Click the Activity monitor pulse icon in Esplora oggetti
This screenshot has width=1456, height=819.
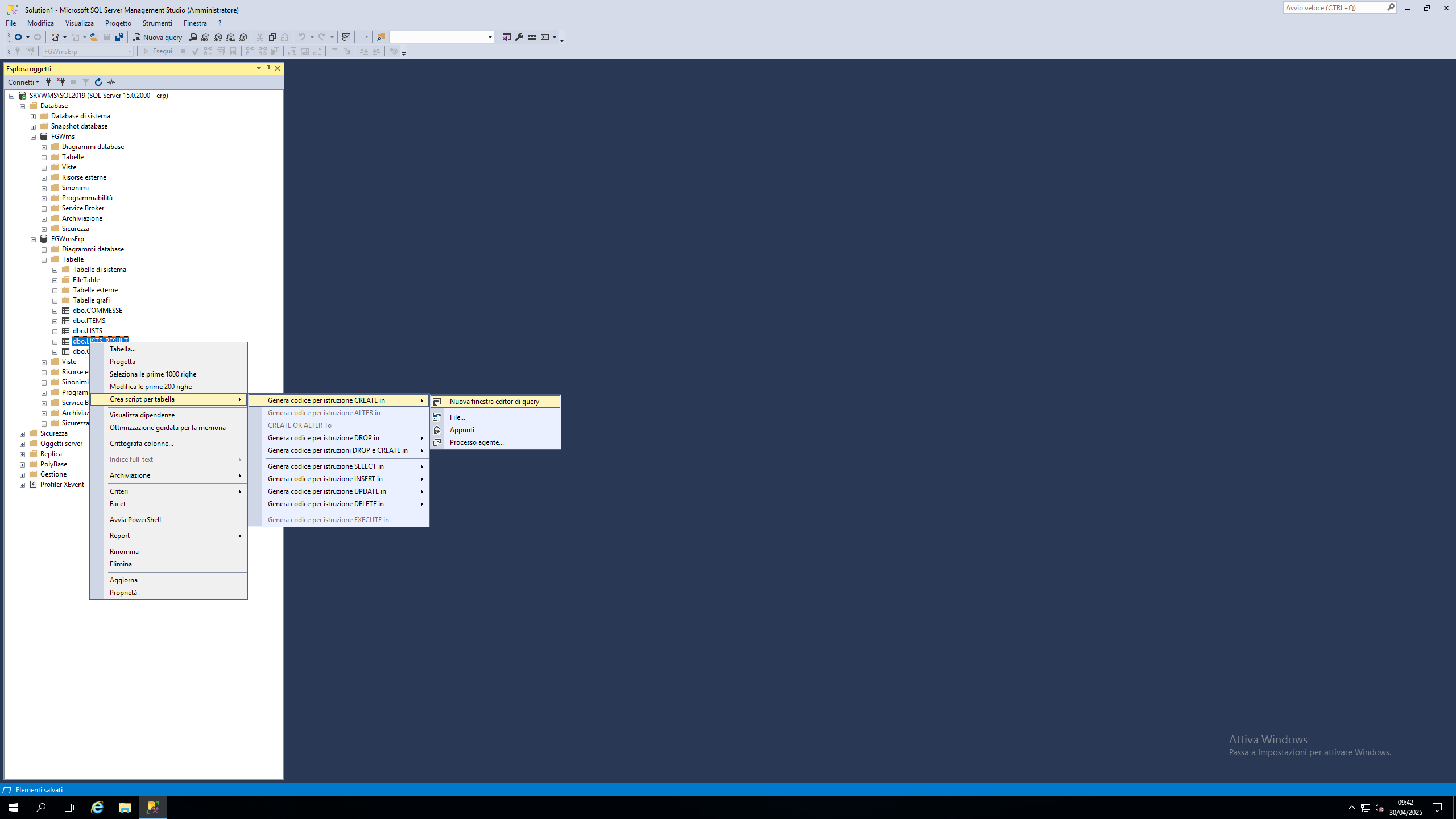[111, 82]
